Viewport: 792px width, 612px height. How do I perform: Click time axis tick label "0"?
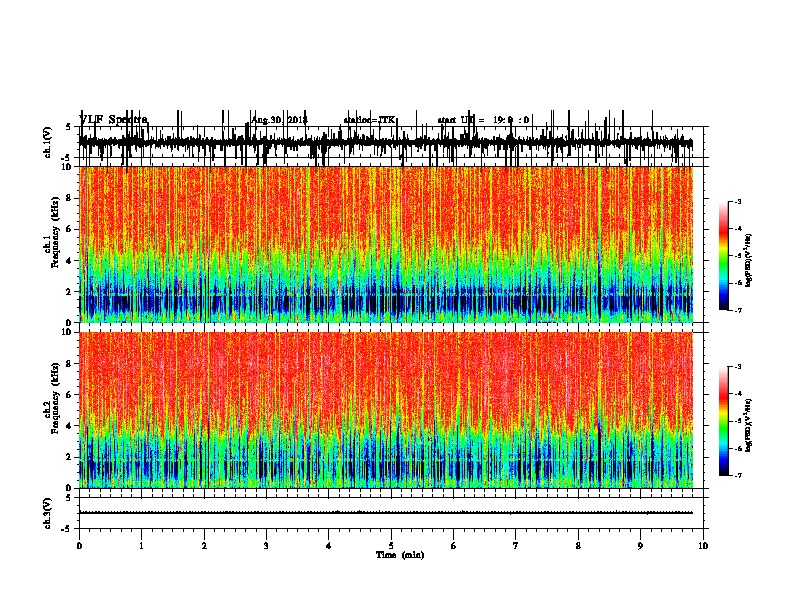[79, 545]
